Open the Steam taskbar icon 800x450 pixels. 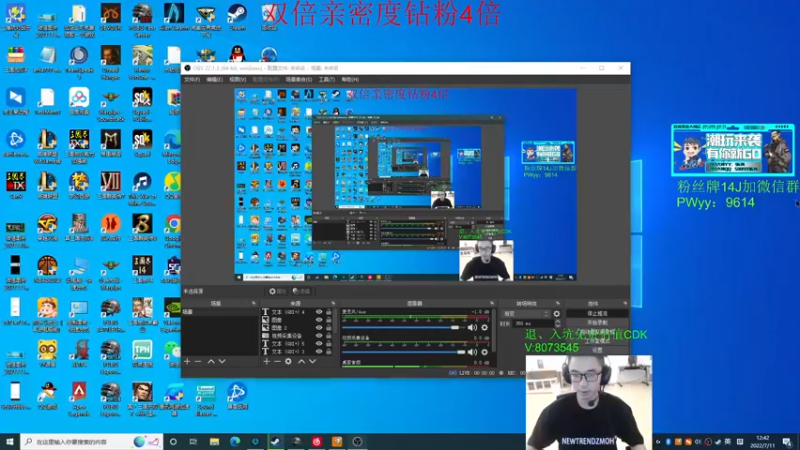(276, 442)
